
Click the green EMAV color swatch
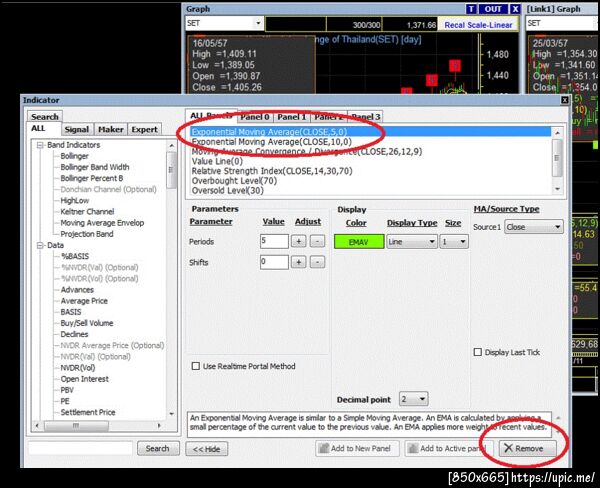(x=359, y=242)
